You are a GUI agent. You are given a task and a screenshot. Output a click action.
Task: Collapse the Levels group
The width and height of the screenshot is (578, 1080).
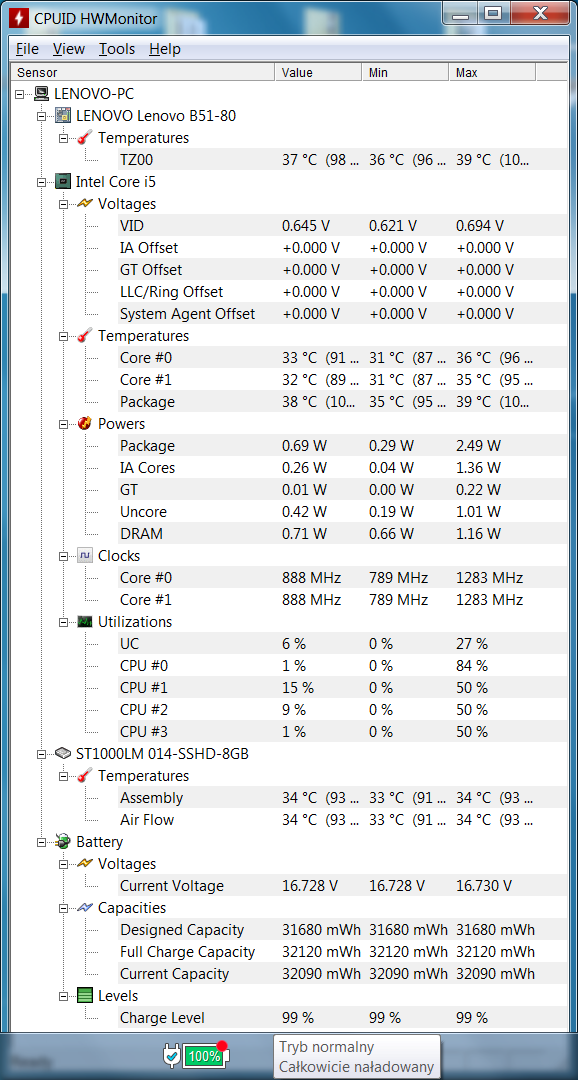point(63,995)
